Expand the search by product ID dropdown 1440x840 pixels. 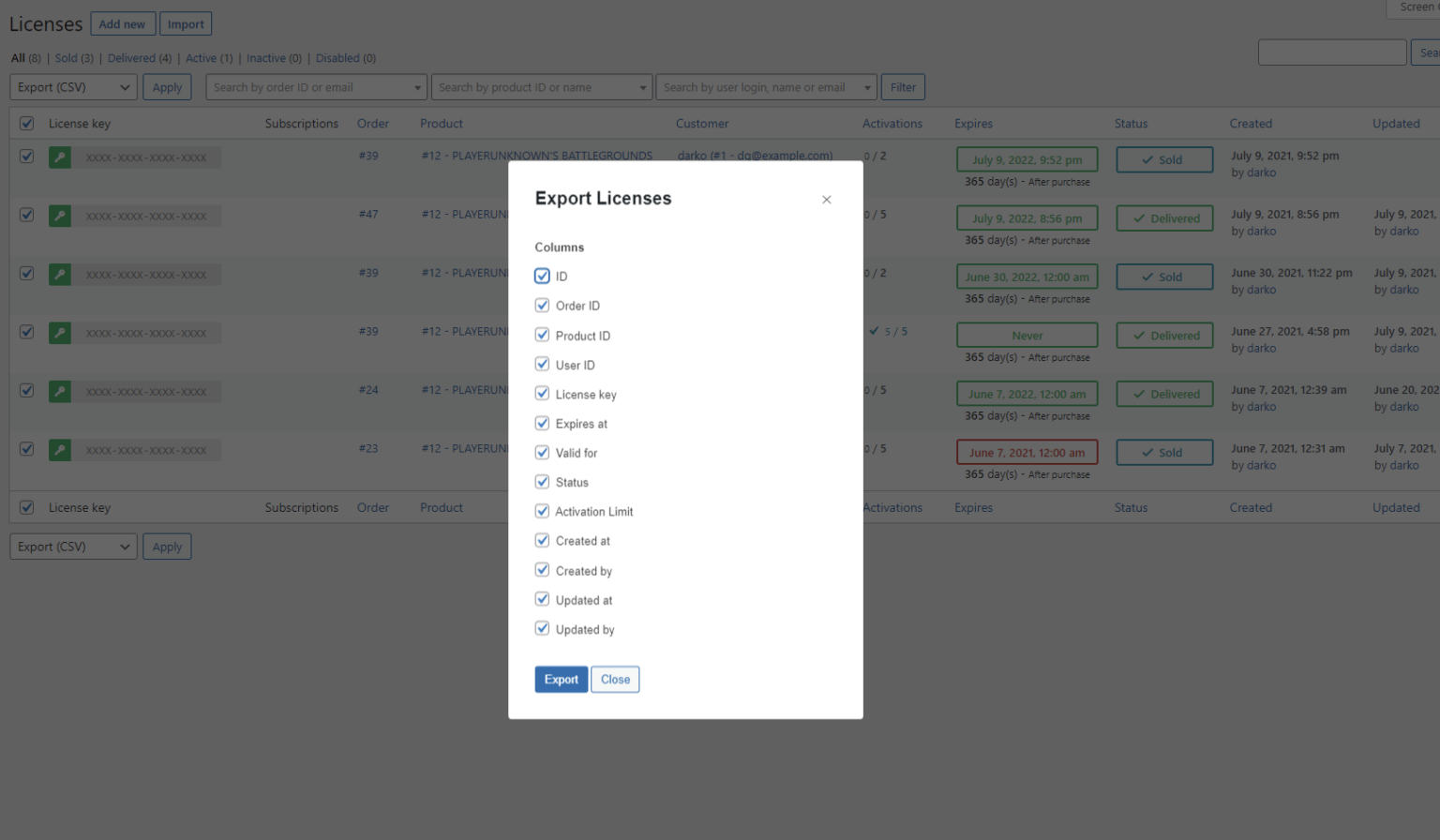pyautogui.click(x=541, y=87)
